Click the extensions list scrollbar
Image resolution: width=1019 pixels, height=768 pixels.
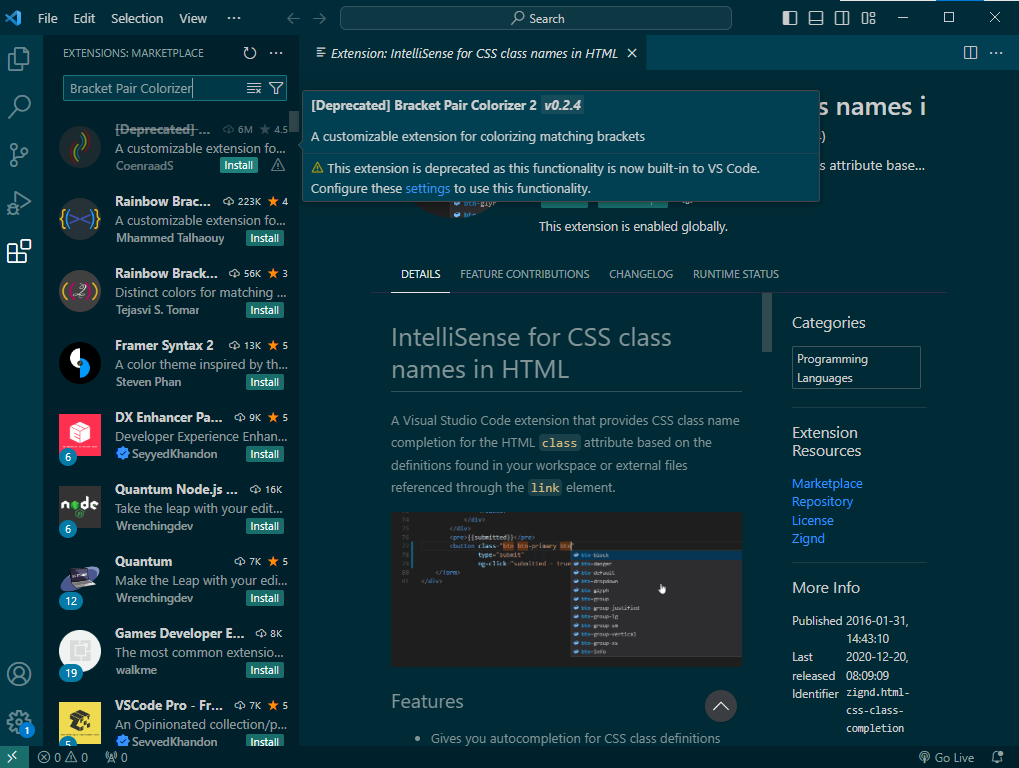[x=294, y=121]
